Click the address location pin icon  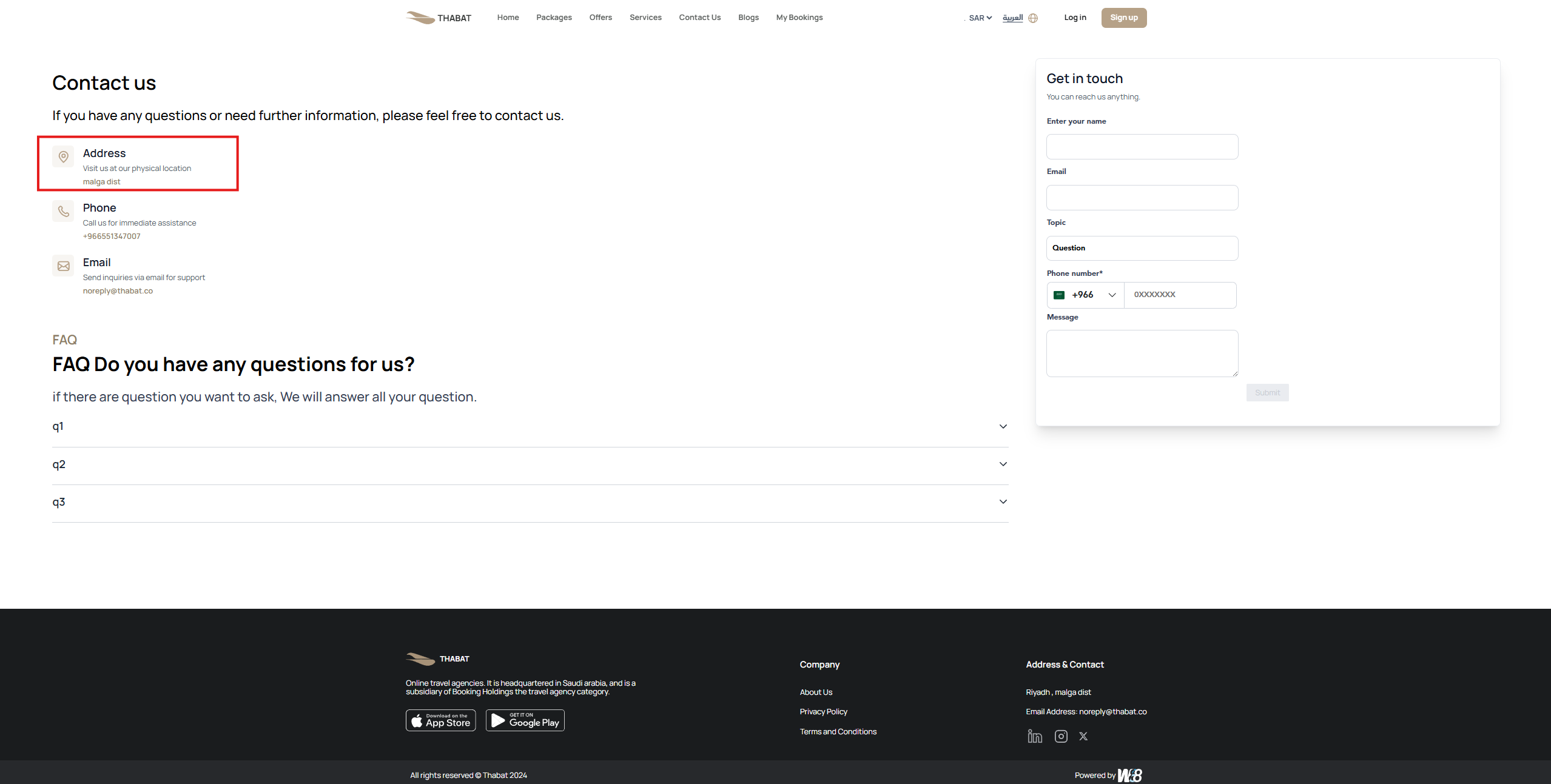(63, 157)
